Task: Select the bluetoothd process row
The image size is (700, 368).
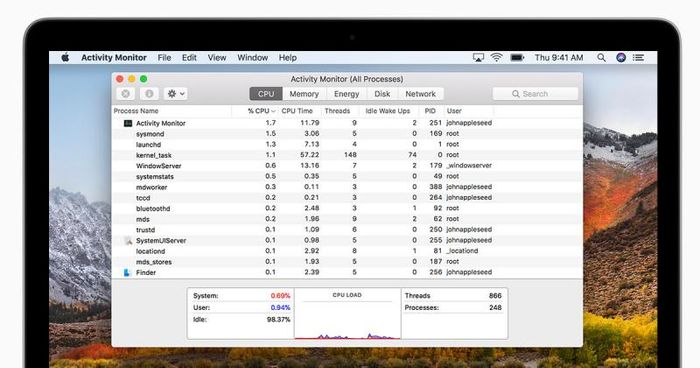Action: pyautogui.click(x=347, y=208)
